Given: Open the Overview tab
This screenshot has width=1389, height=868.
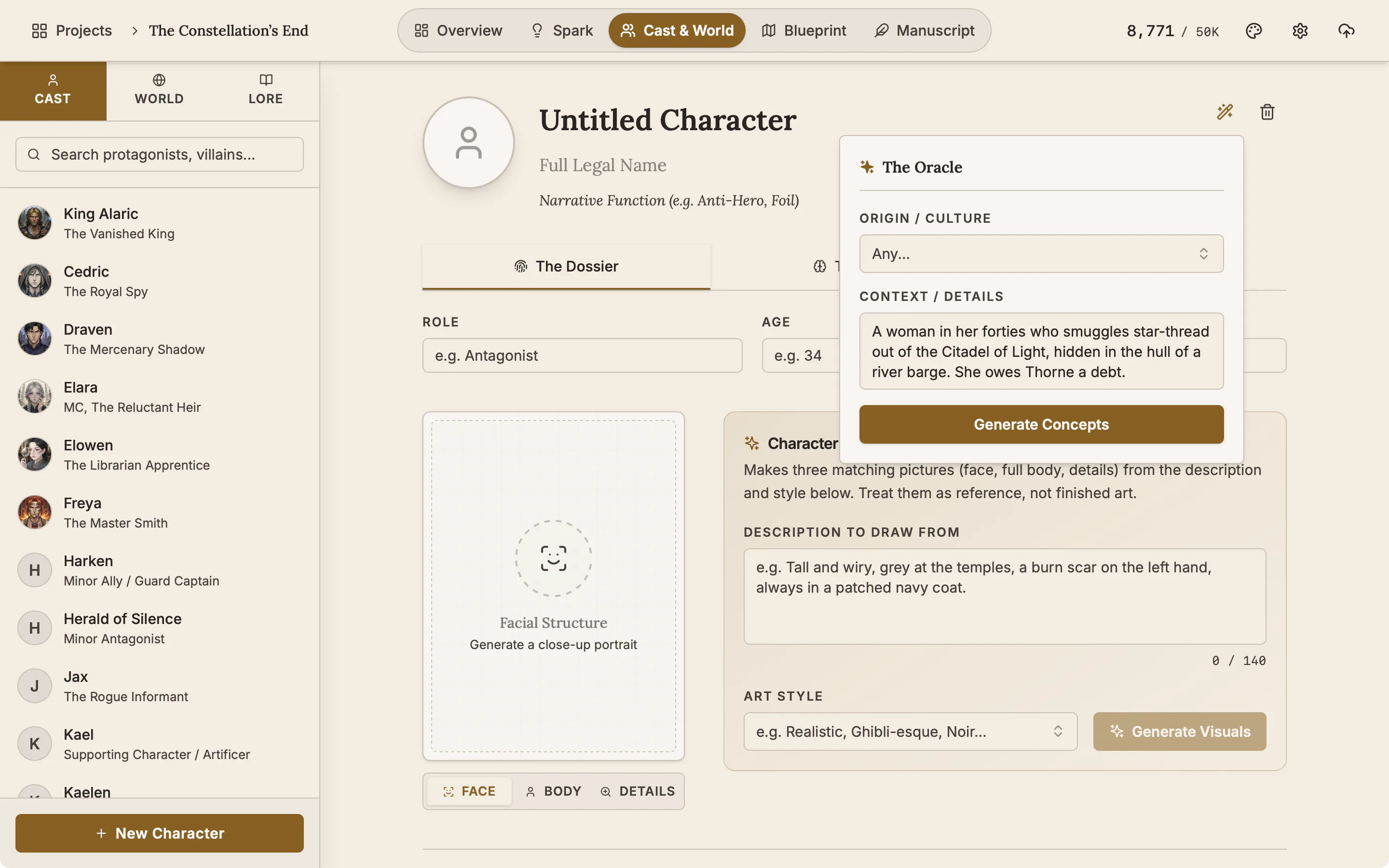Looking at the screenshot, I should coord(458,30).
